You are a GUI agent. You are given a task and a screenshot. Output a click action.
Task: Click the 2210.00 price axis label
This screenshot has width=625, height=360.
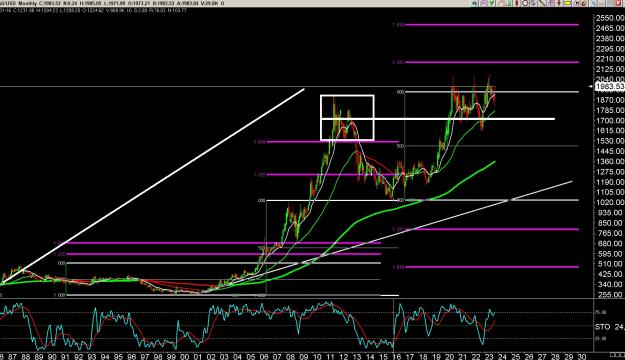610,59
